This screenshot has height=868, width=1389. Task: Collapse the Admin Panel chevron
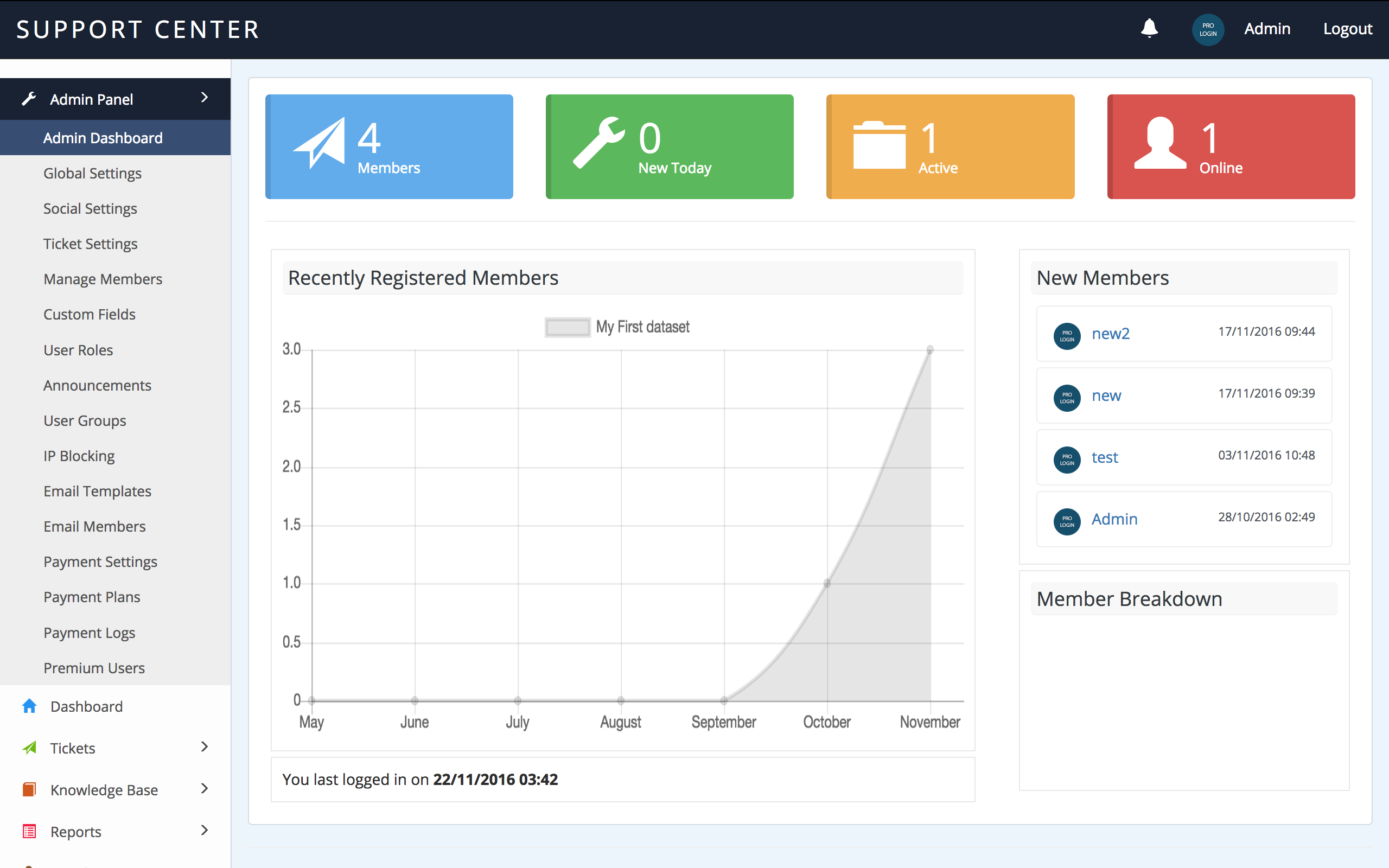[x=205, y=98]
